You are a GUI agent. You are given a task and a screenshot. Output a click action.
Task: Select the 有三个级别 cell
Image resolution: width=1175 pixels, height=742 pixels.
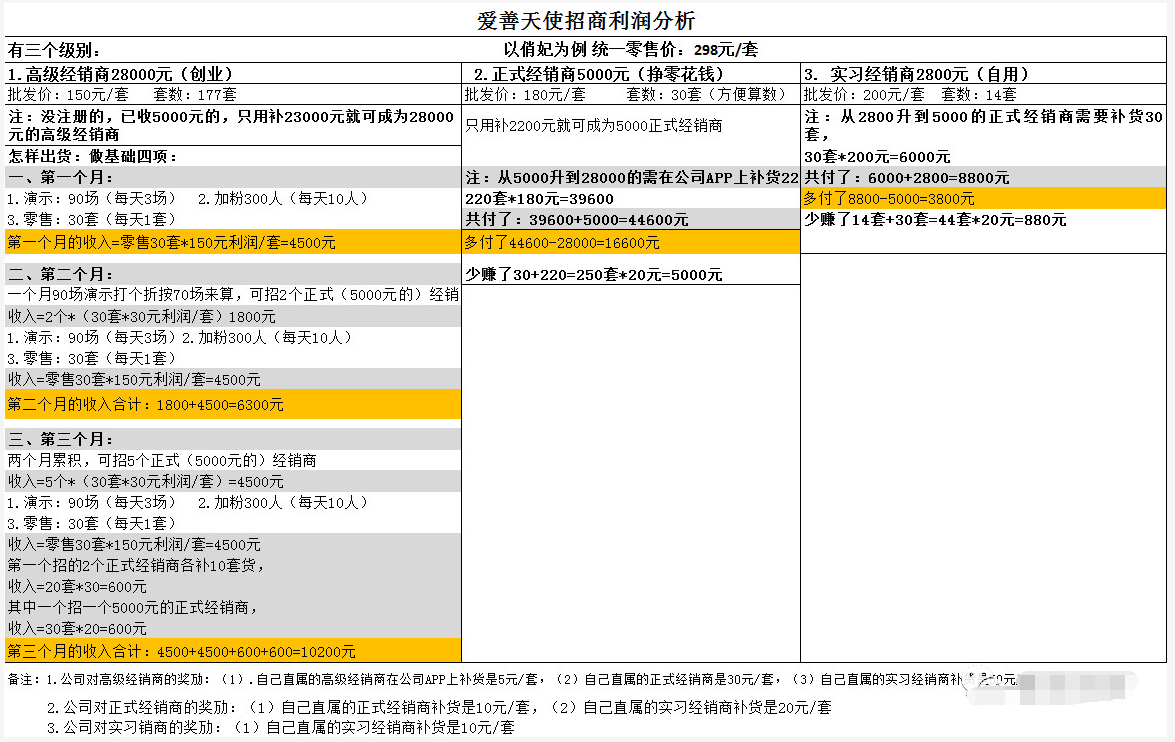(x=55, y=51)
